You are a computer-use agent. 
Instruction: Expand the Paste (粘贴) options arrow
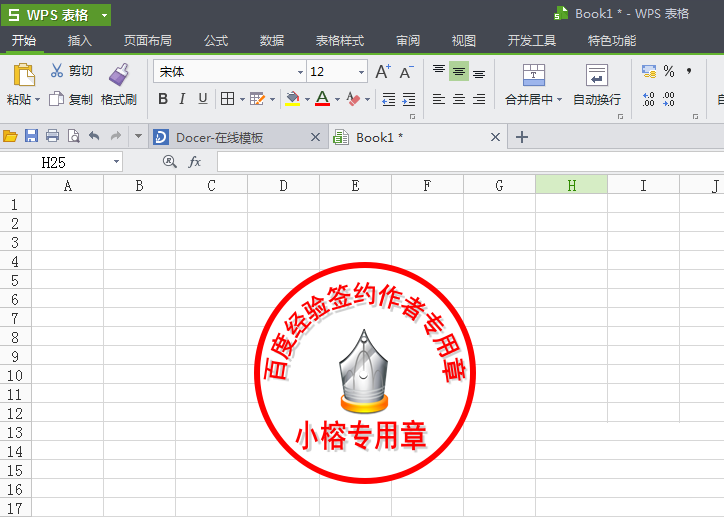tap(37, 100)
